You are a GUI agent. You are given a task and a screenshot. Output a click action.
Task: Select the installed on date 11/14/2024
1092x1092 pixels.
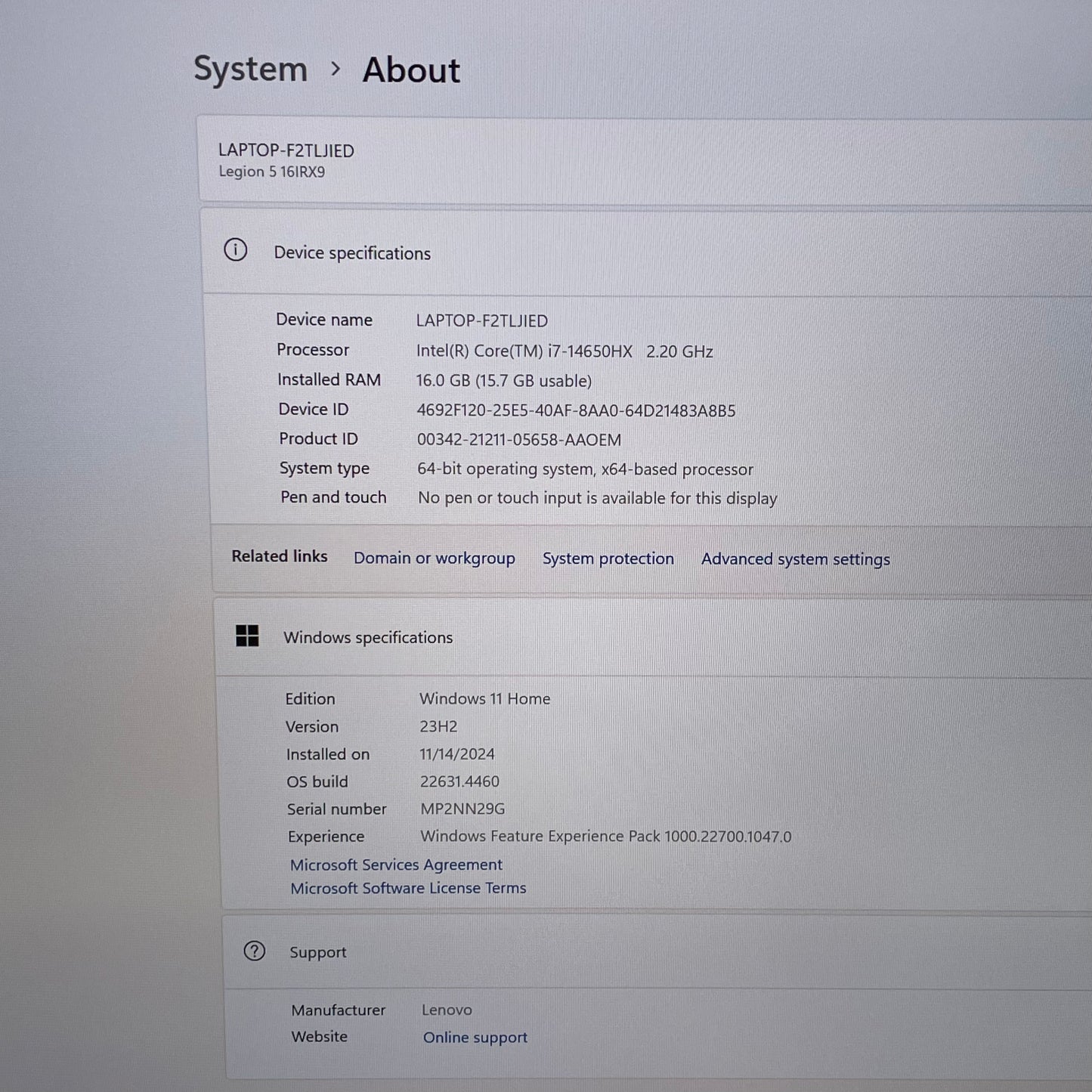pos(457,754)
